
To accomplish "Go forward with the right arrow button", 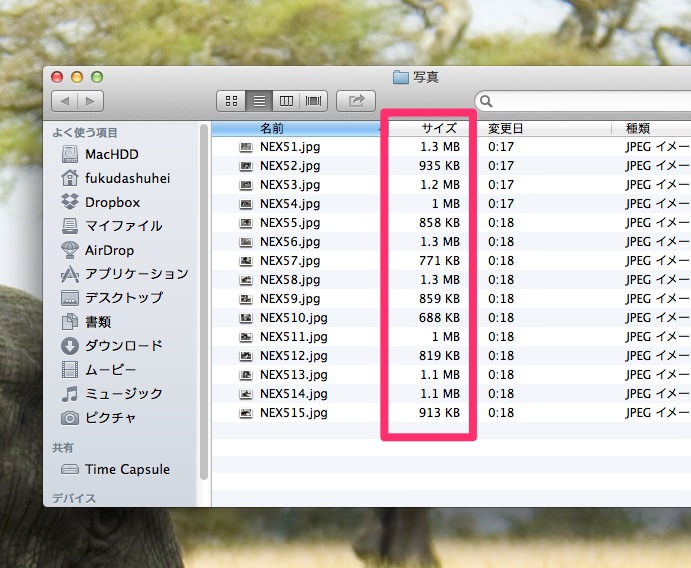I will pos(90,101).
